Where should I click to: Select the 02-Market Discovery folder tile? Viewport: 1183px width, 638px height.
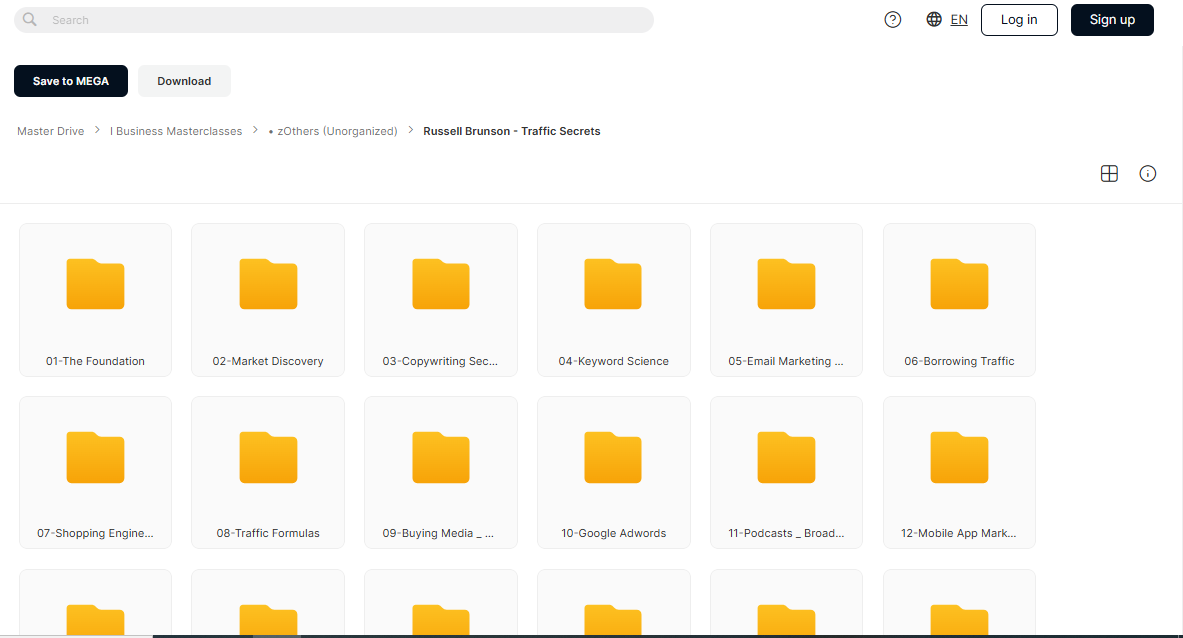point(268,299)
